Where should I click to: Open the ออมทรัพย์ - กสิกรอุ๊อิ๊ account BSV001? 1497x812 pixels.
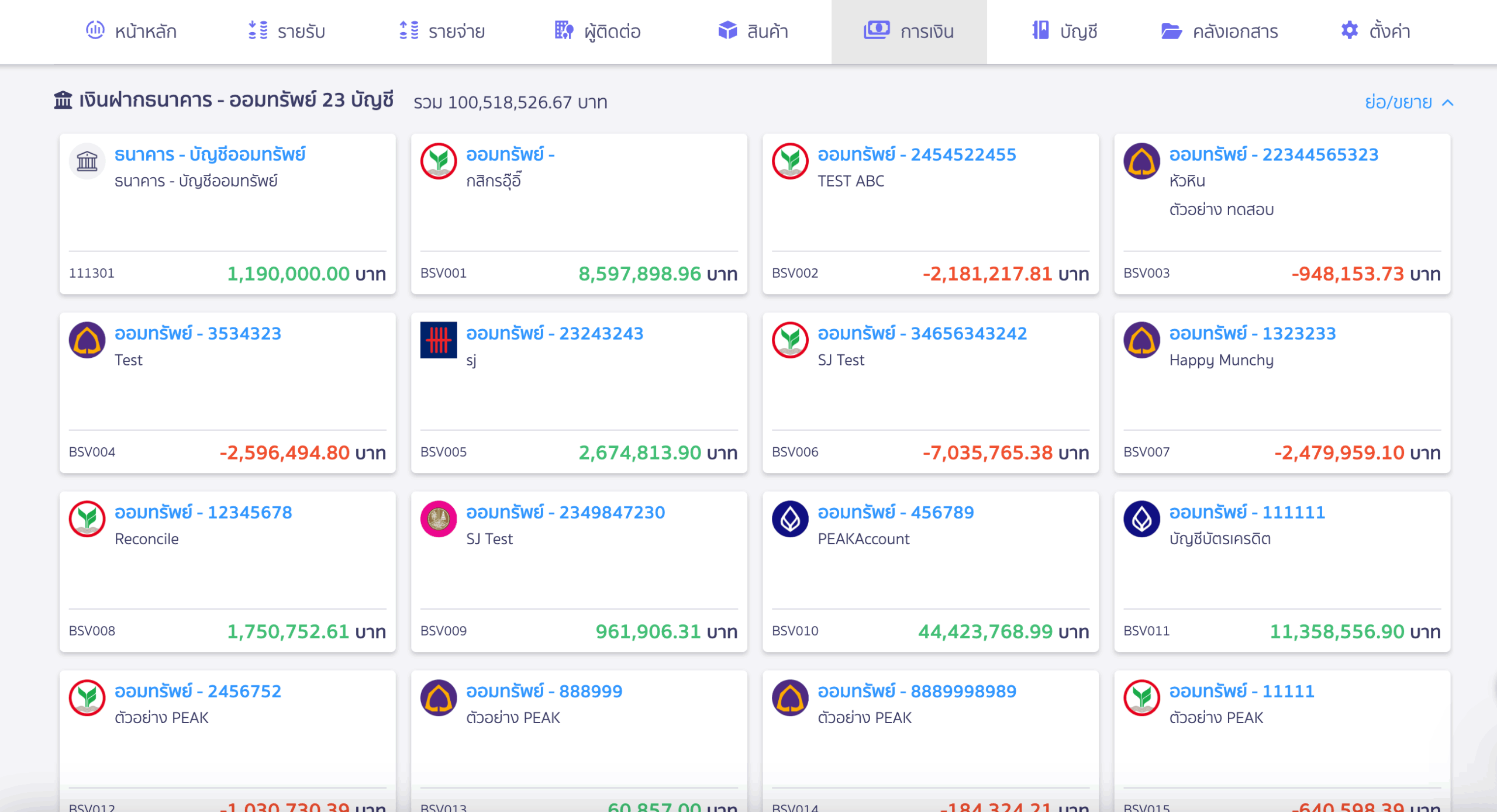pyautogui.click(x=510, y=154)
